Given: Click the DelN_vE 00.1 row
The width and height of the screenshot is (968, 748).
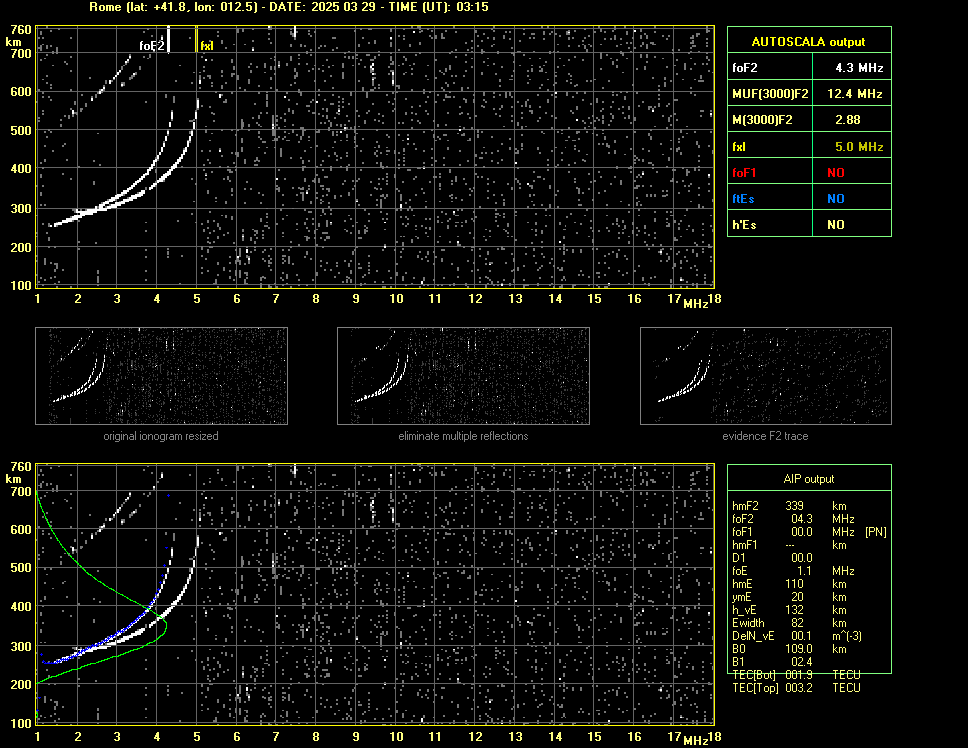Looking at the screenshot, I should (797, 636).
